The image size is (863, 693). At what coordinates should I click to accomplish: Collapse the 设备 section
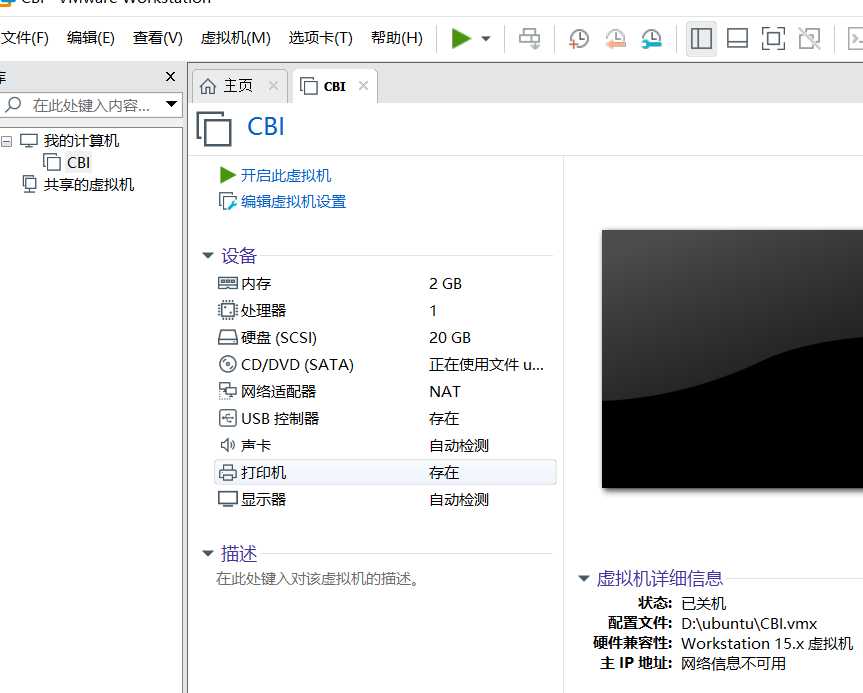pos(208,255)
